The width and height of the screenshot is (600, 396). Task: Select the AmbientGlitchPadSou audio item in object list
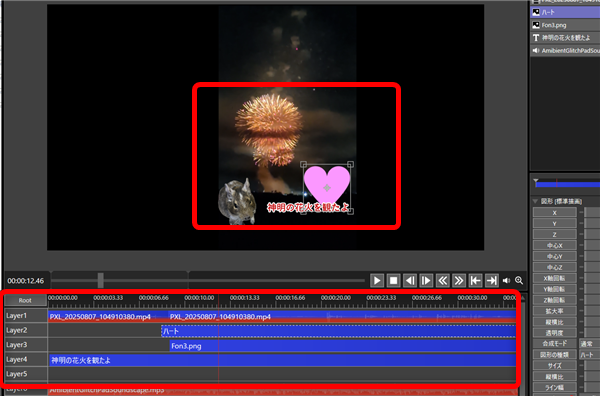[x=565, y=51]
